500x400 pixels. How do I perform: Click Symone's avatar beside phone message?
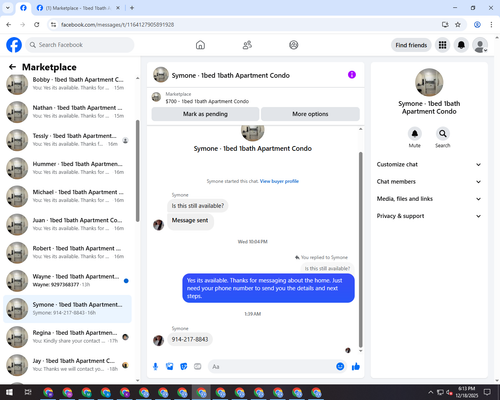158,340
